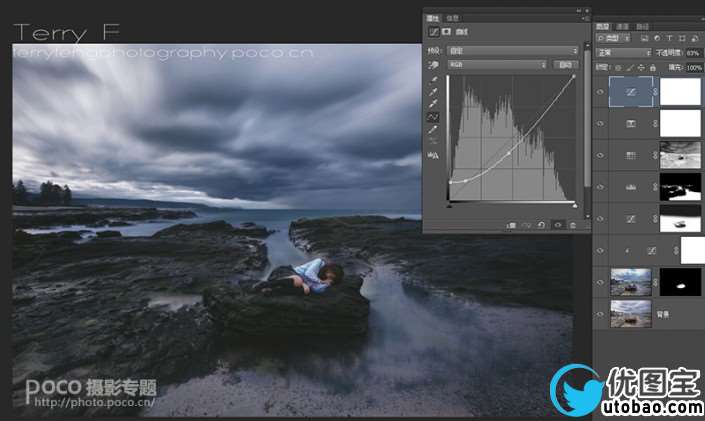705x421 pixels.
Task: Reset the curve to adjustment defaults
Action: point(541,225)
